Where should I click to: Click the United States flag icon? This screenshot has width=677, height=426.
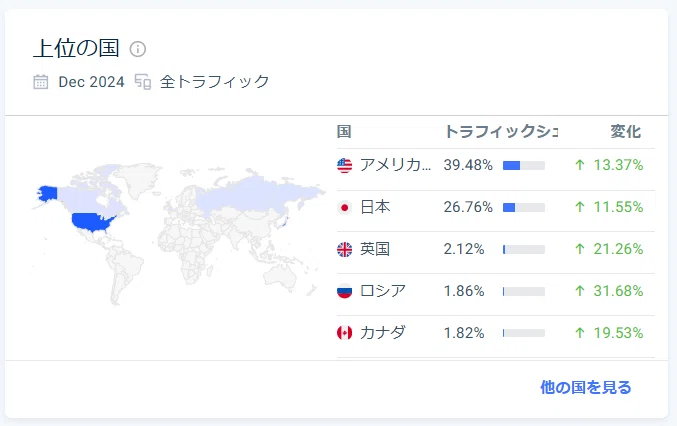pos(344,165)
